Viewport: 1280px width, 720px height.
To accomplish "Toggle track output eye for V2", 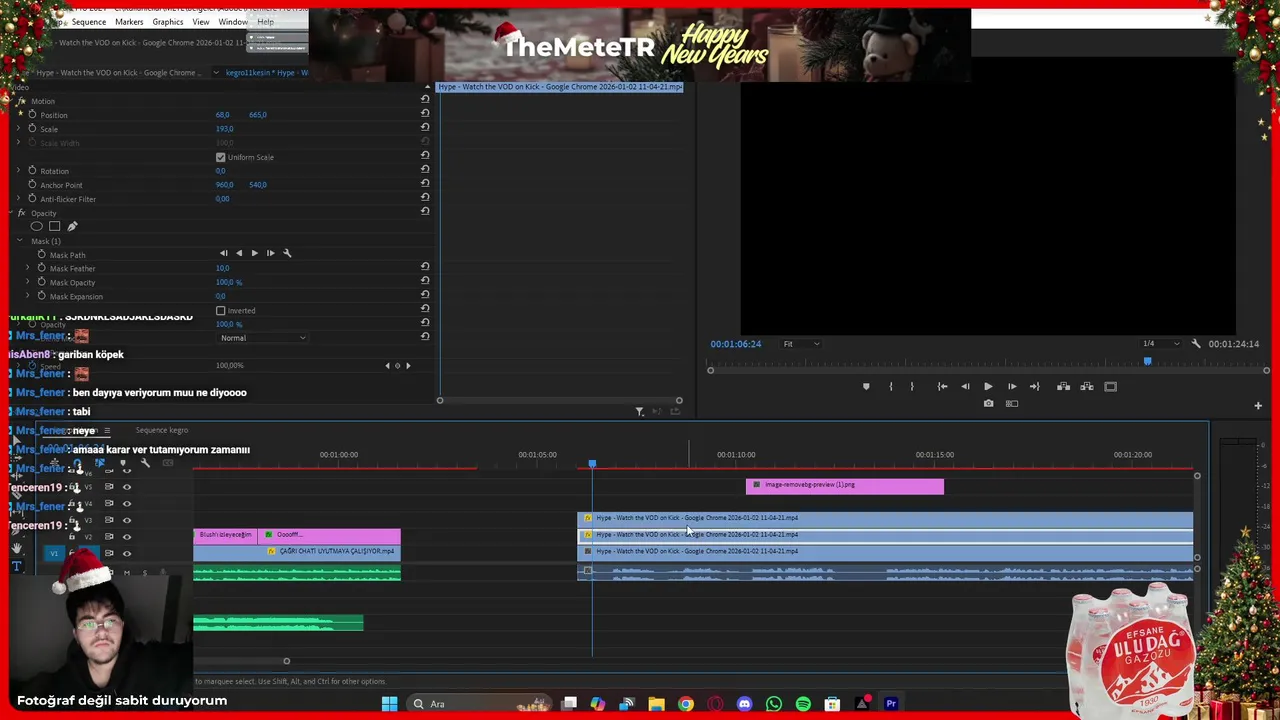I will [127, 536].
